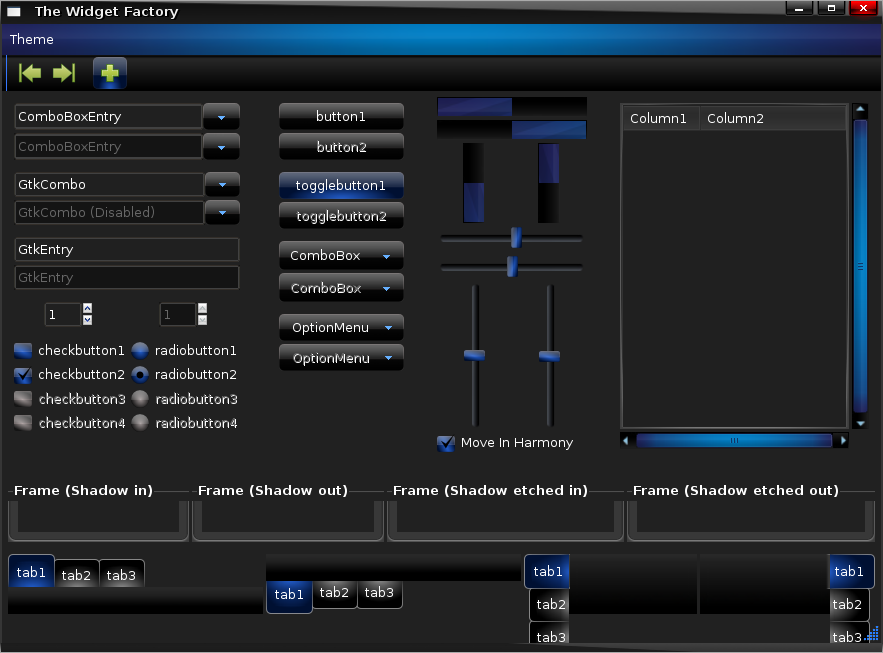Viewport: 883px width, 653px height.
Task: Select tab2 in the right-tabs notebook
Action: 848,604
